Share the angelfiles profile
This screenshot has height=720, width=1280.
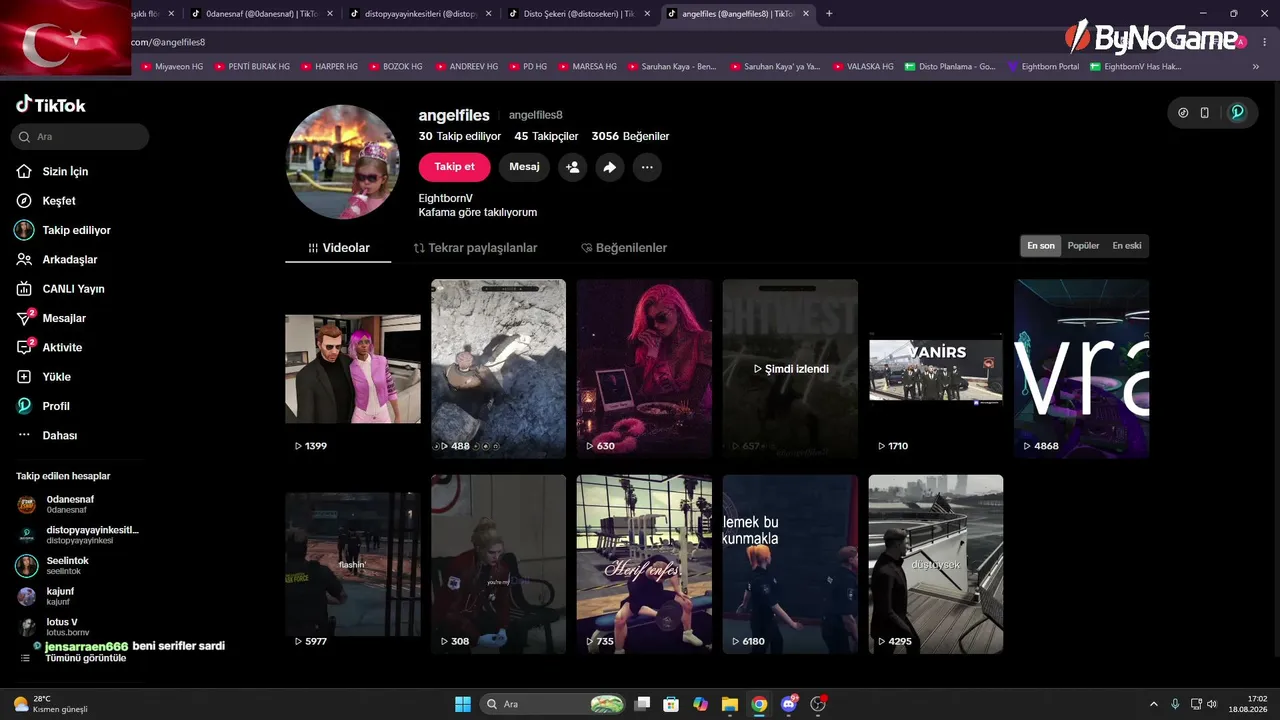(x=610, y=167)
